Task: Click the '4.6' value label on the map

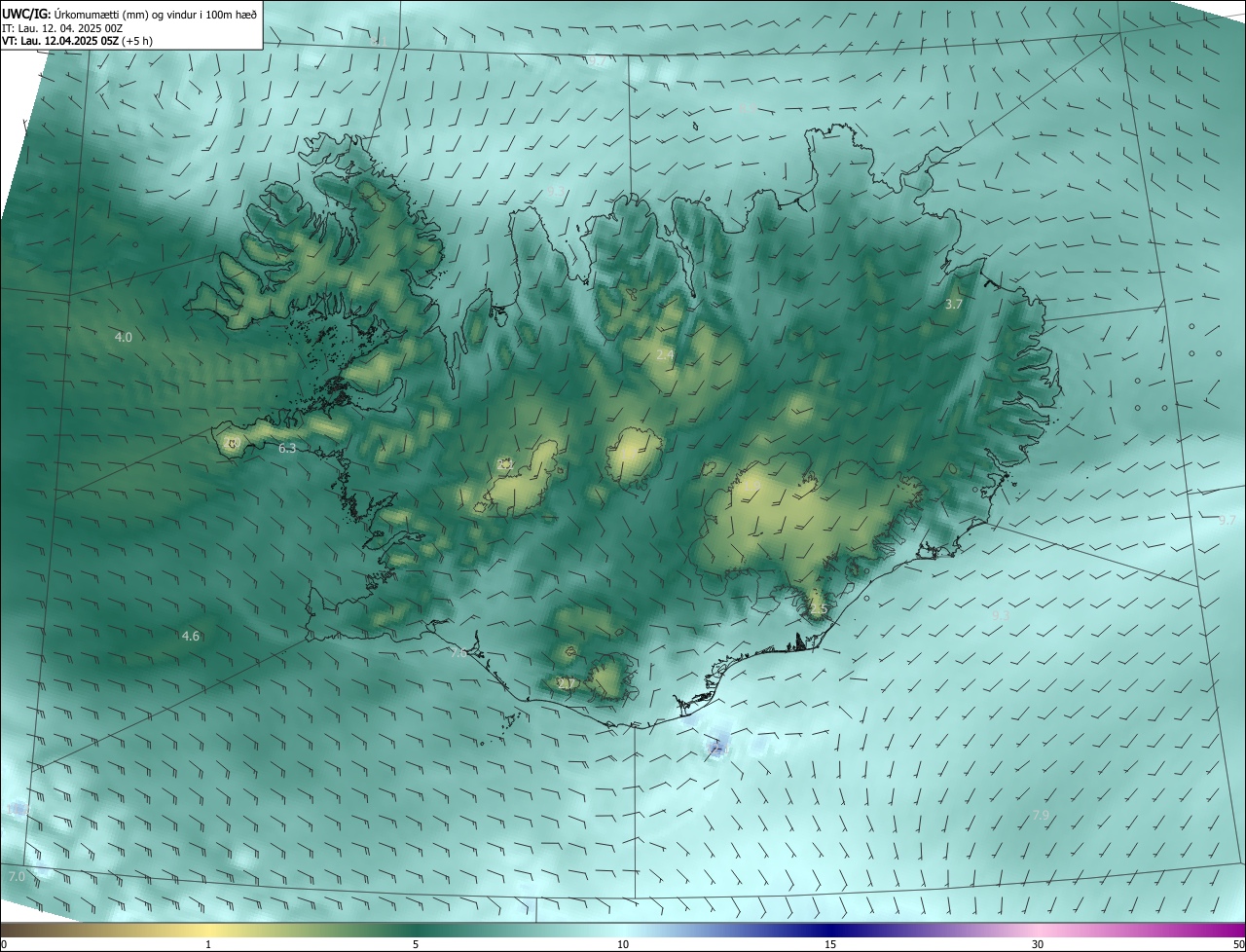Action: coord(191,636)
